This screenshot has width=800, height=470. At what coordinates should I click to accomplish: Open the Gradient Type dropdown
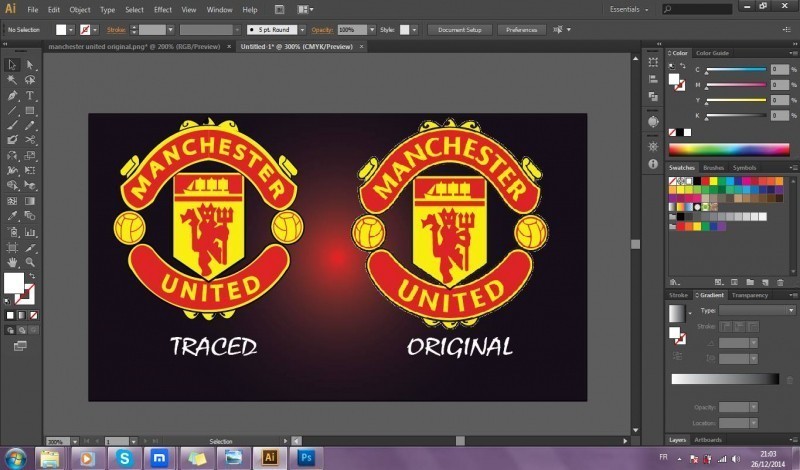[x=757, y=310]
